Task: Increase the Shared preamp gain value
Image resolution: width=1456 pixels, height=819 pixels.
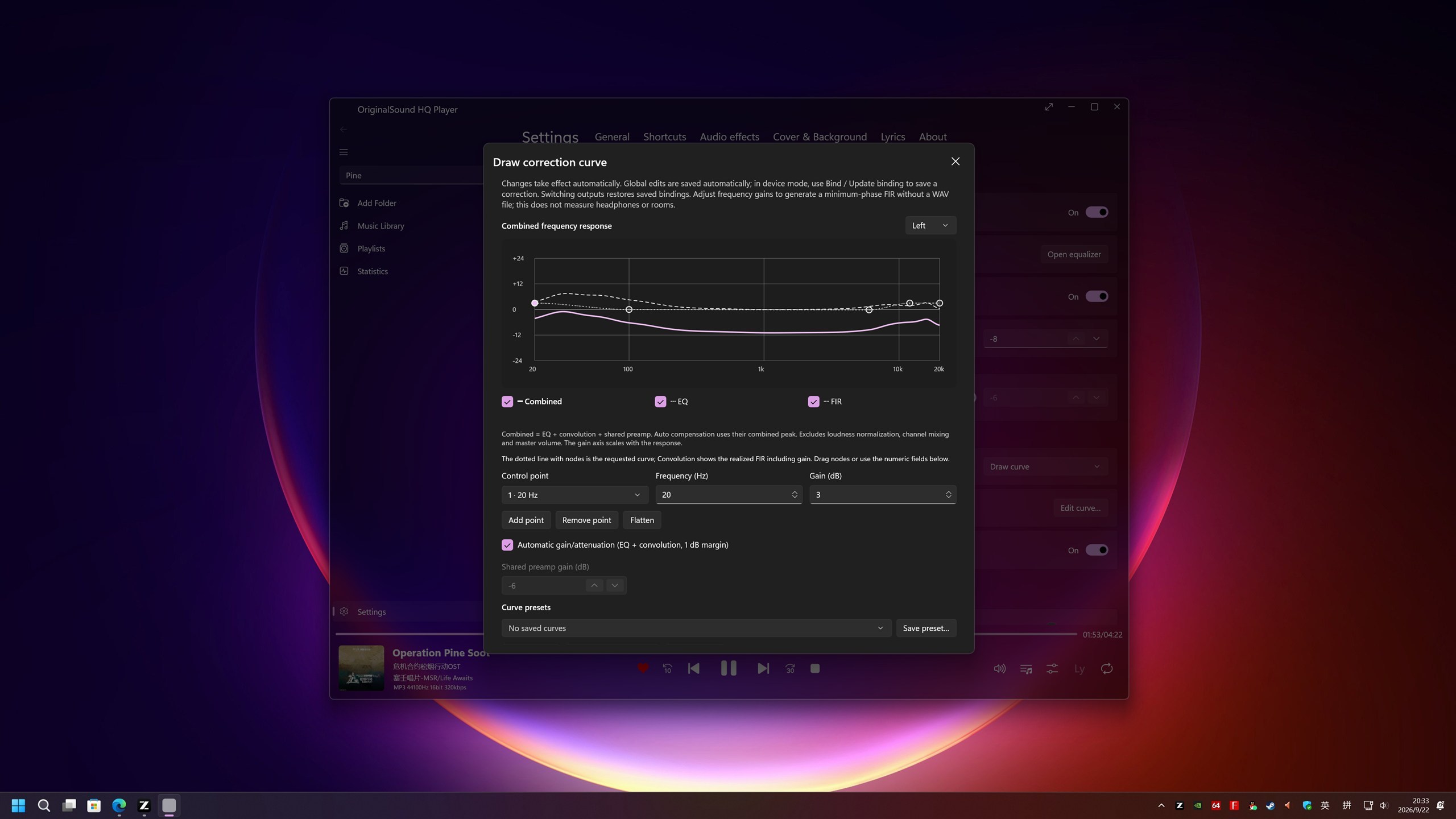Action: click(x=594, y=585)
